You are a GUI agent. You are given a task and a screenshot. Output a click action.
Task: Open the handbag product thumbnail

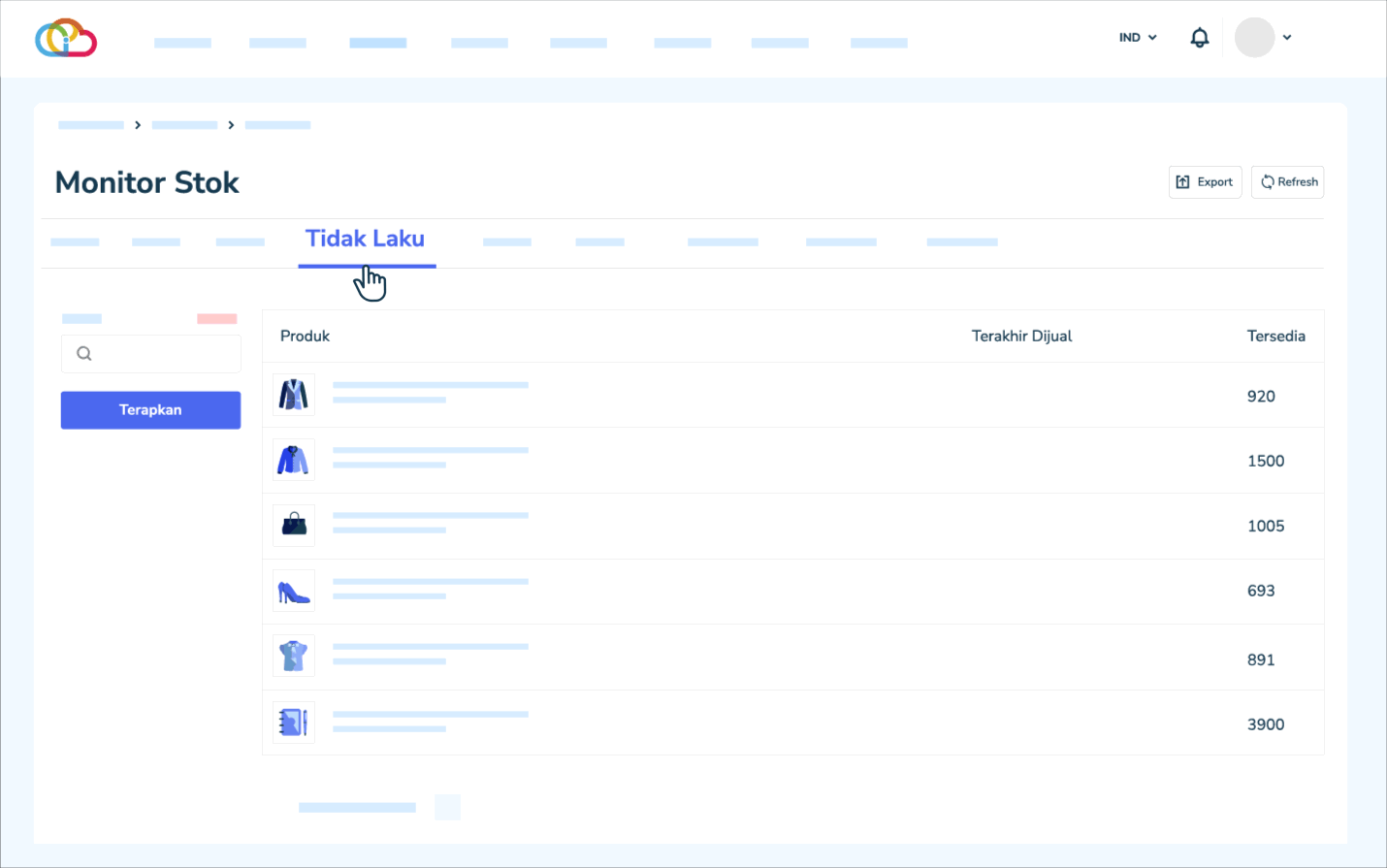[x=294, y=526]
